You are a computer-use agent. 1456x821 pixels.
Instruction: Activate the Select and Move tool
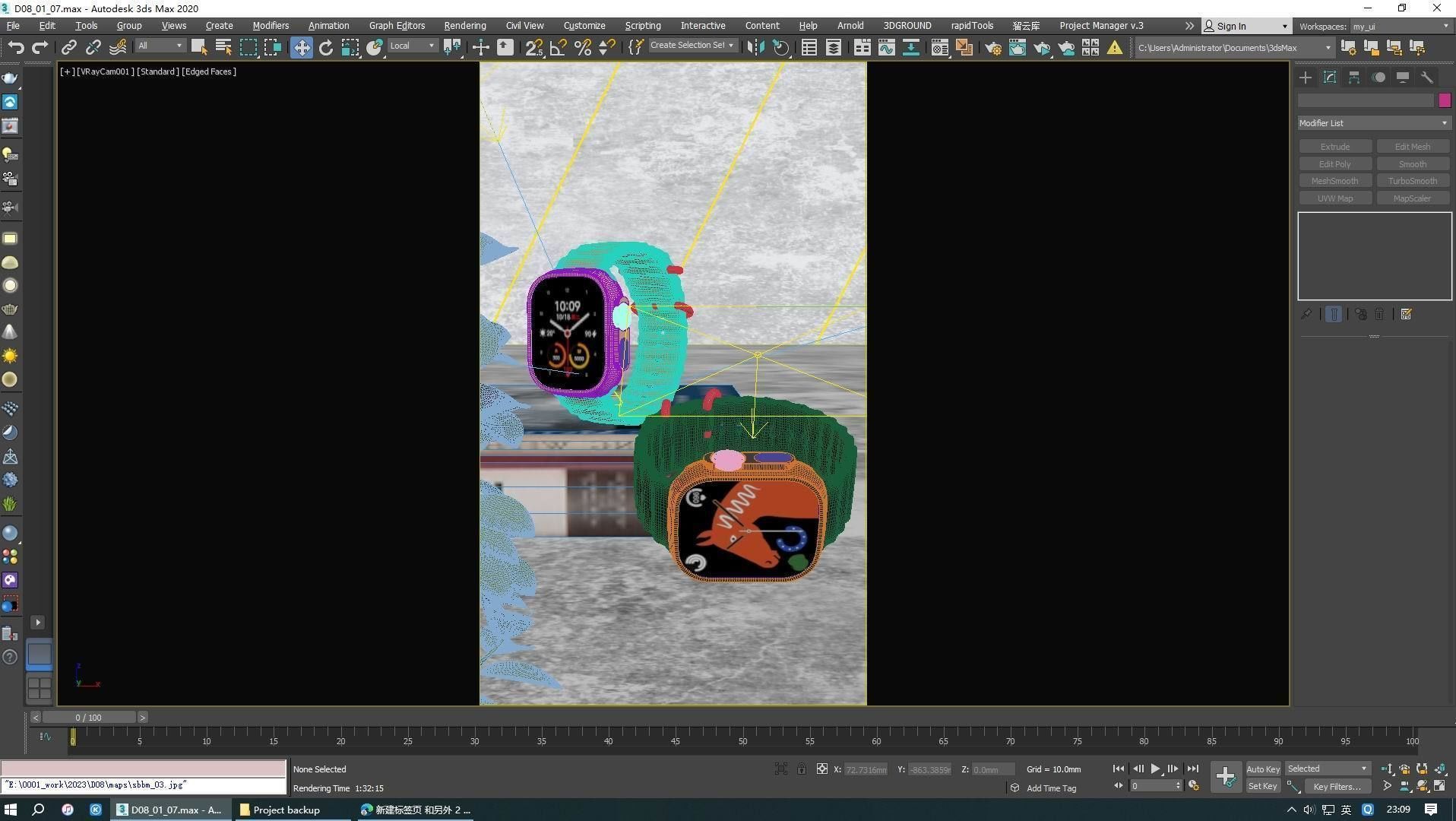[302, 48]
